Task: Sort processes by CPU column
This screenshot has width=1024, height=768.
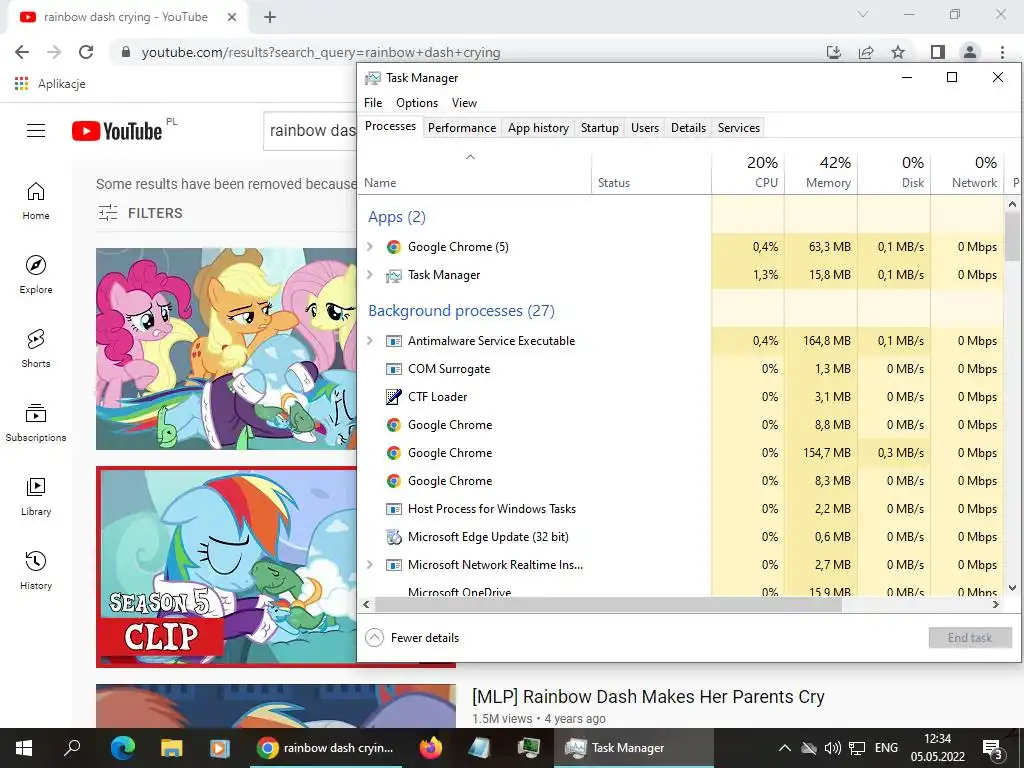Action: (x=748, y=173)
